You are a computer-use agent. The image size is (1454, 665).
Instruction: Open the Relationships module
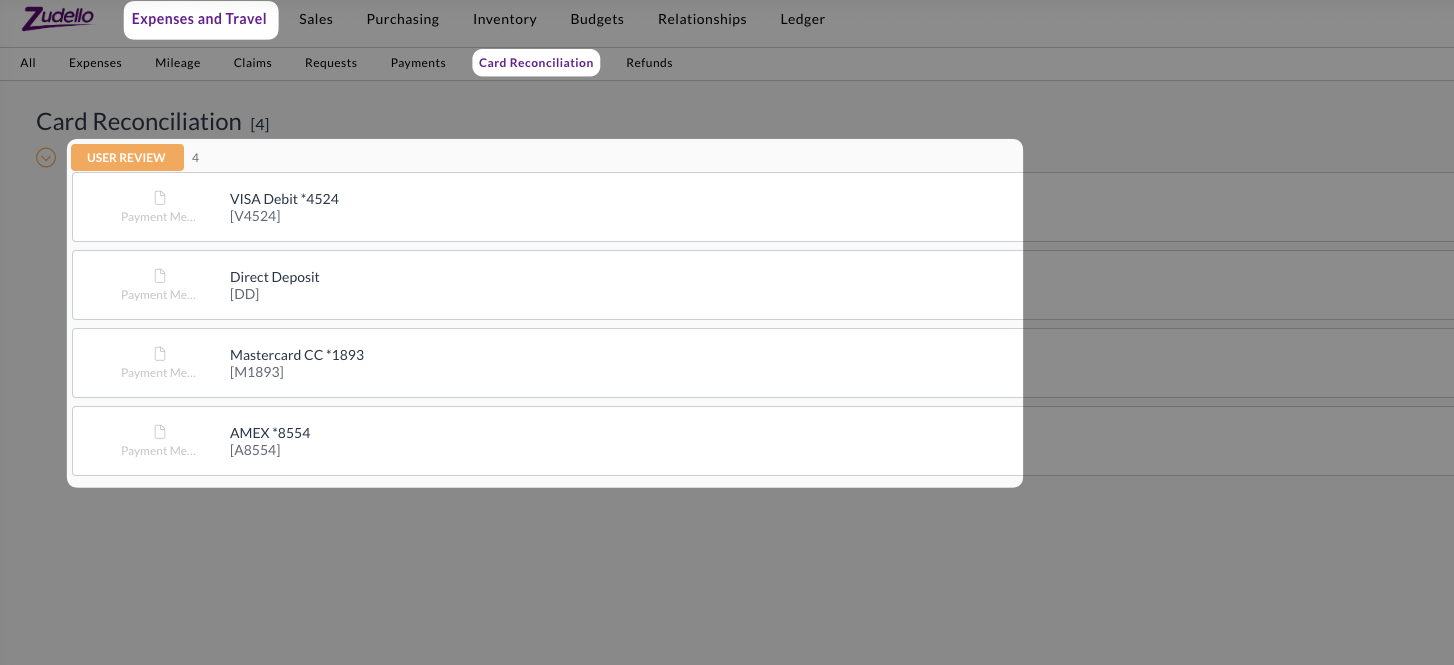[702, 19]
